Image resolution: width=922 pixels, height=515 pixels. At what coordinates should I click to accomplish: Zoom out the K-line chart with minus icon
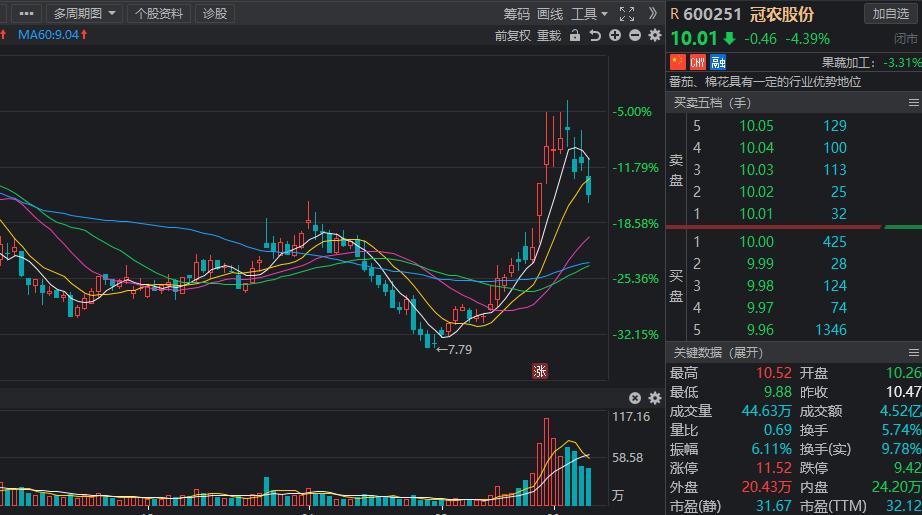635,35
